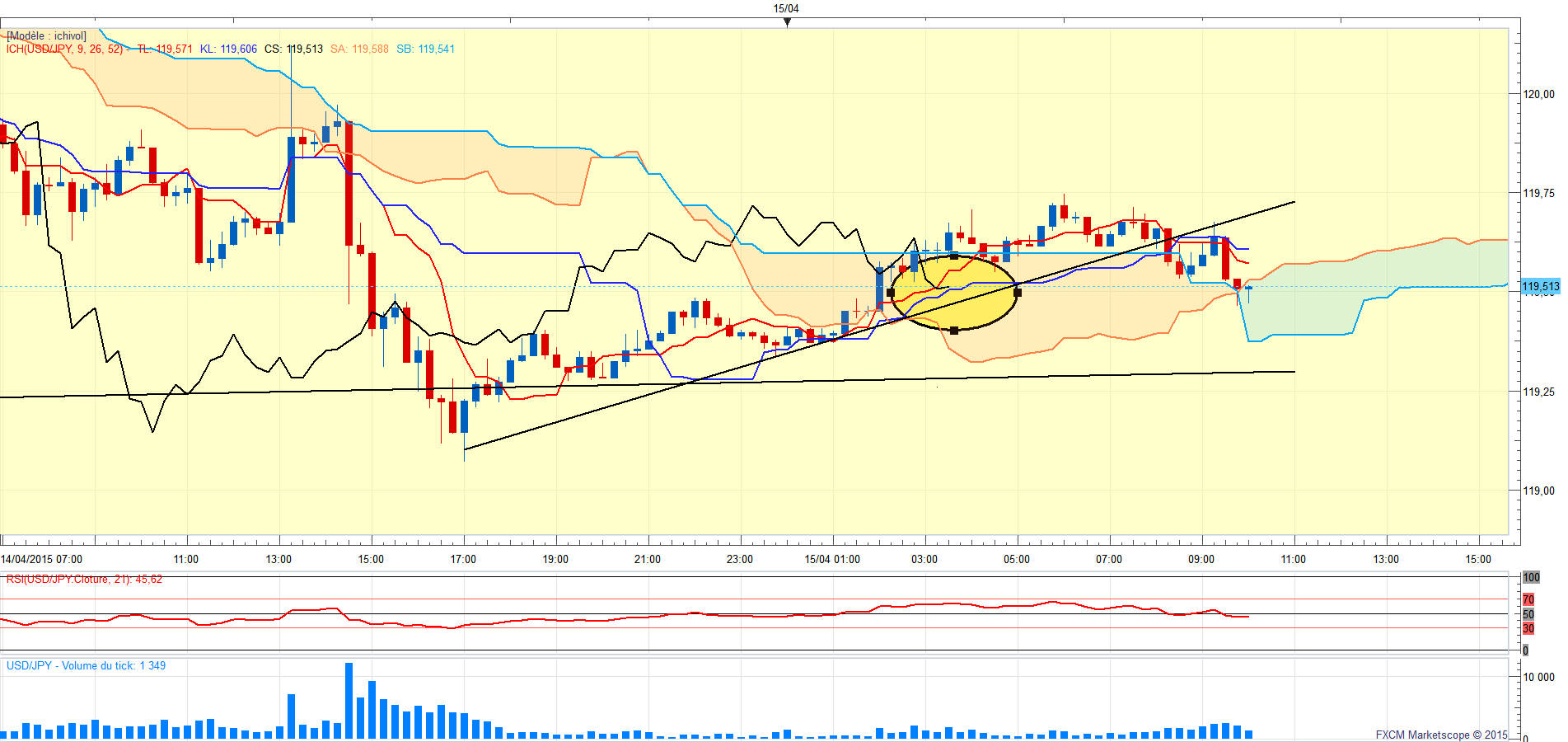Click the RSI 70 level label
Screen dimensions: 1568x742
[1528, 599]
